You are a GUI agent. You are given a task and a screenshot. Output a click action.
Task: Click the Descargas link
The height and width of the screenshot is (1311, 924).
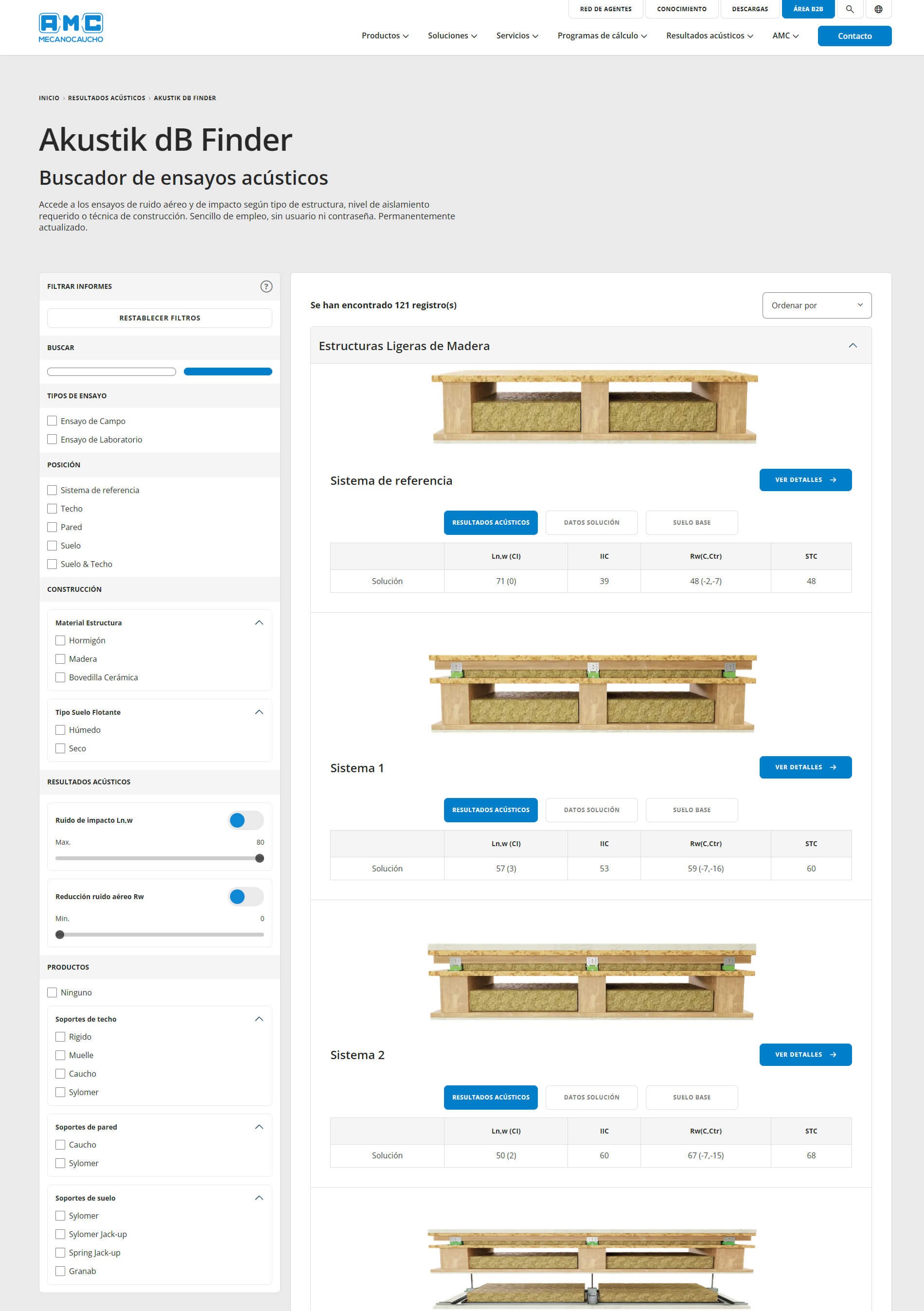pos(750,9)
